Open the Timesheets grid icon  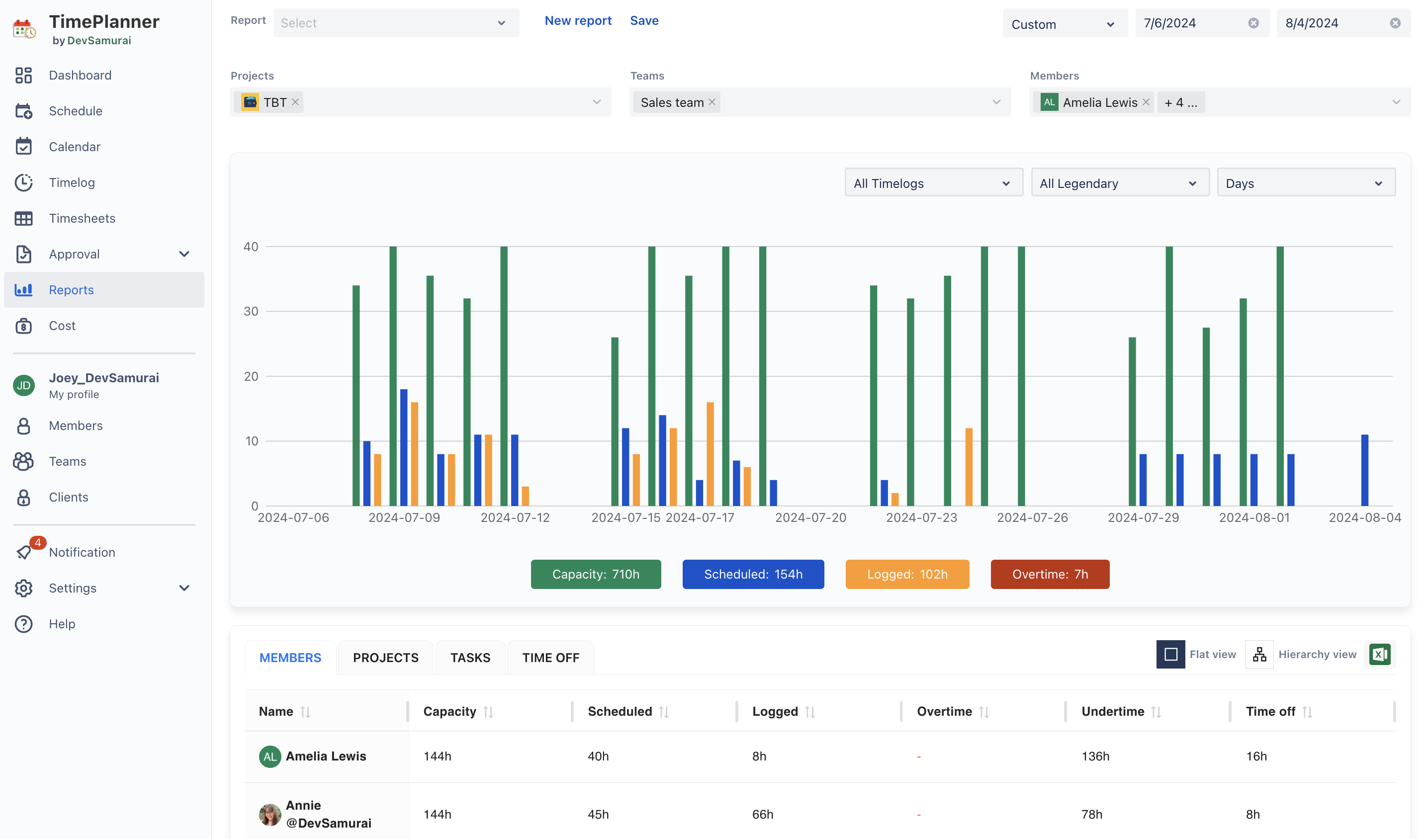pyautogui.click(x=23, y=219)
